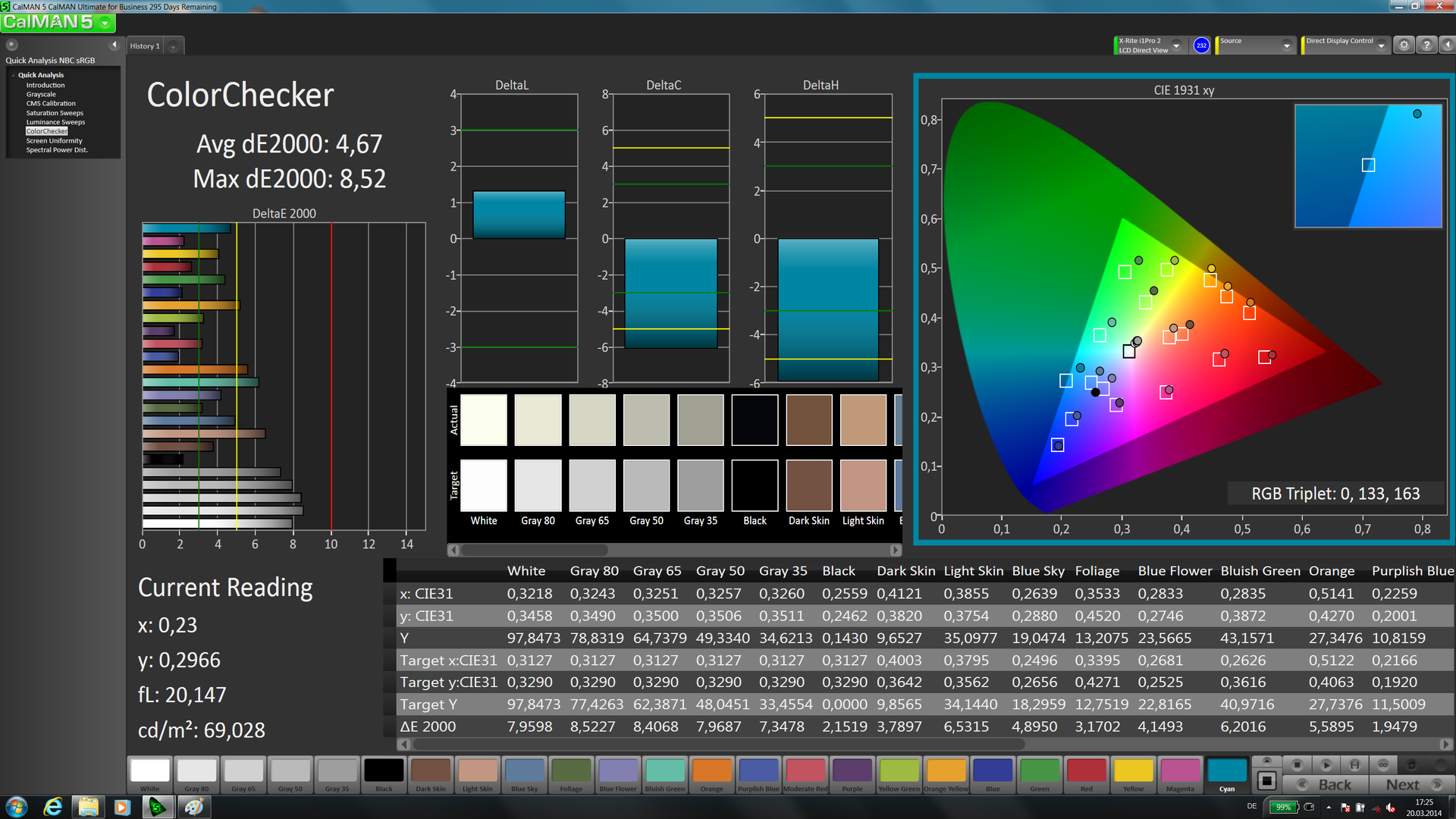Click the continuous read infinity icon
This screenshot has width=1456, height=819.
click(1383, 764)
